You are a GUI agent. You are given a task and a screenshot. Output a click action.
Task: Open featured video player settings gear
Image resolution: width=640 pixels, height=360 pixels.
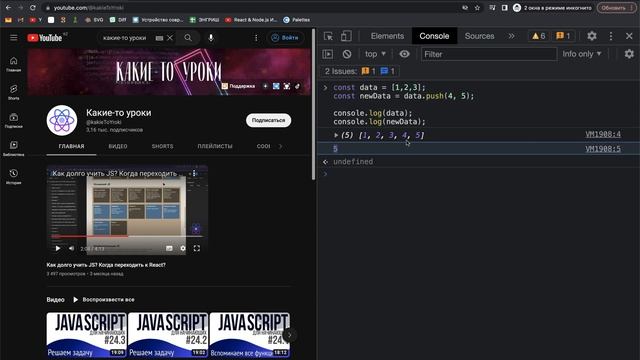[183, 248]
